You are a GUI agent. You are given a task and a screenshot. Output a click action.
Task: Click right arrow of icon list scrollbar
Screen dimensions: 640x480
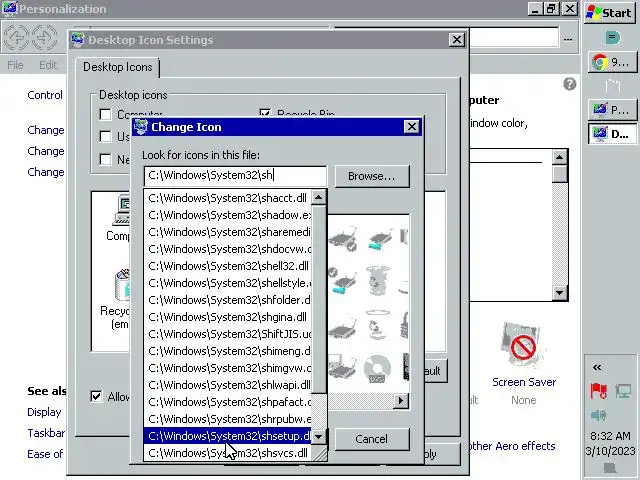point(401,401)
